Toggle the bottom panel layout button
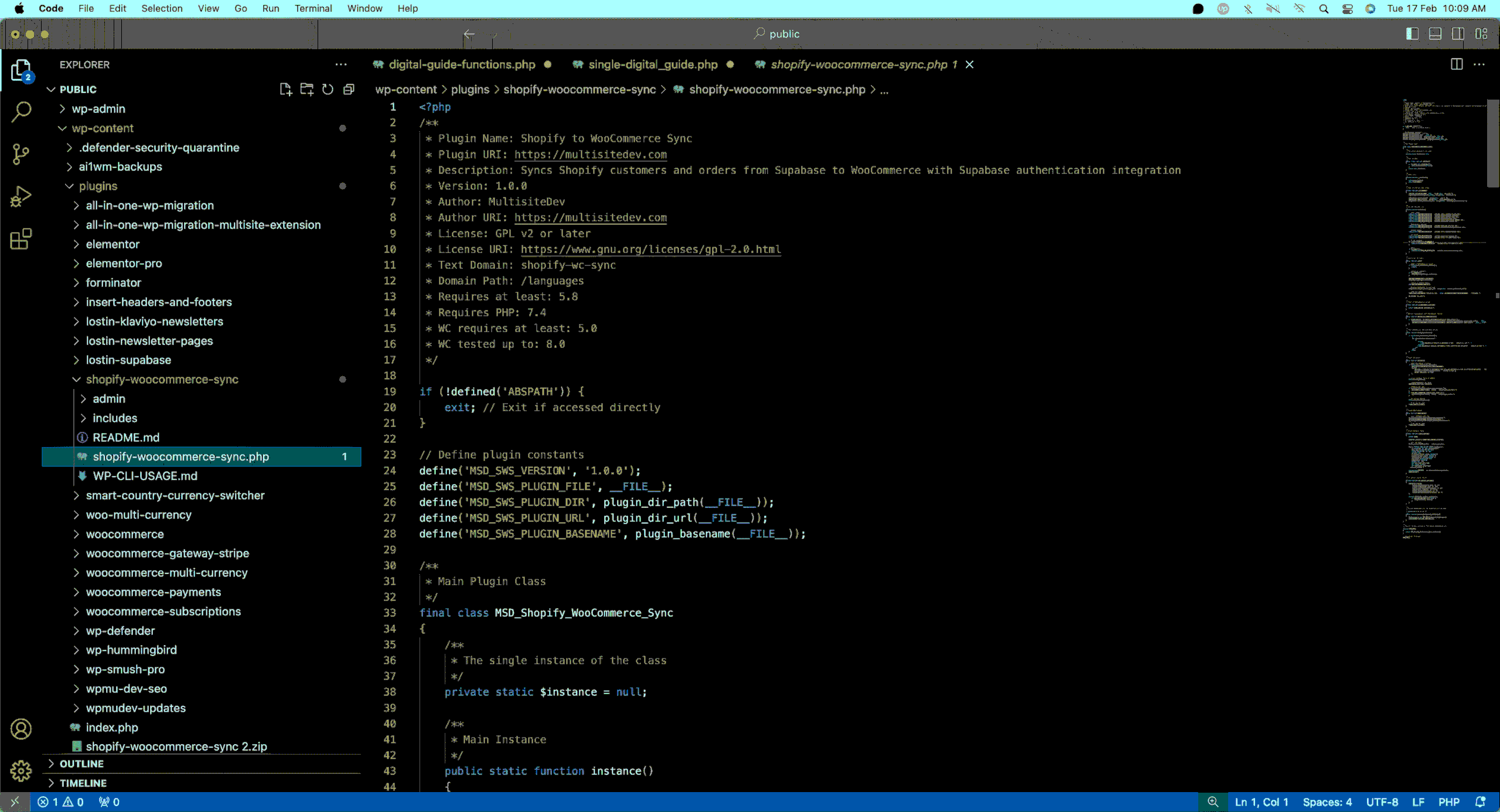Image resolution: width=1500 pixels, height=812 pixels. coord(1435,34)
